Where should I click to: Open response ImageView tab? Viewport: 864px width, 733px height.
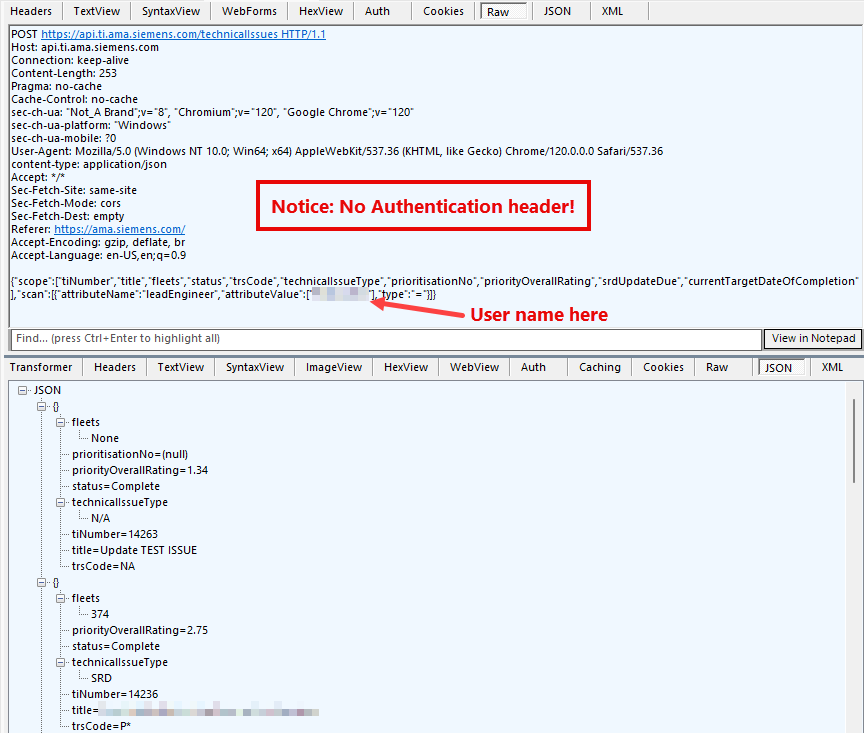(334, 367)
